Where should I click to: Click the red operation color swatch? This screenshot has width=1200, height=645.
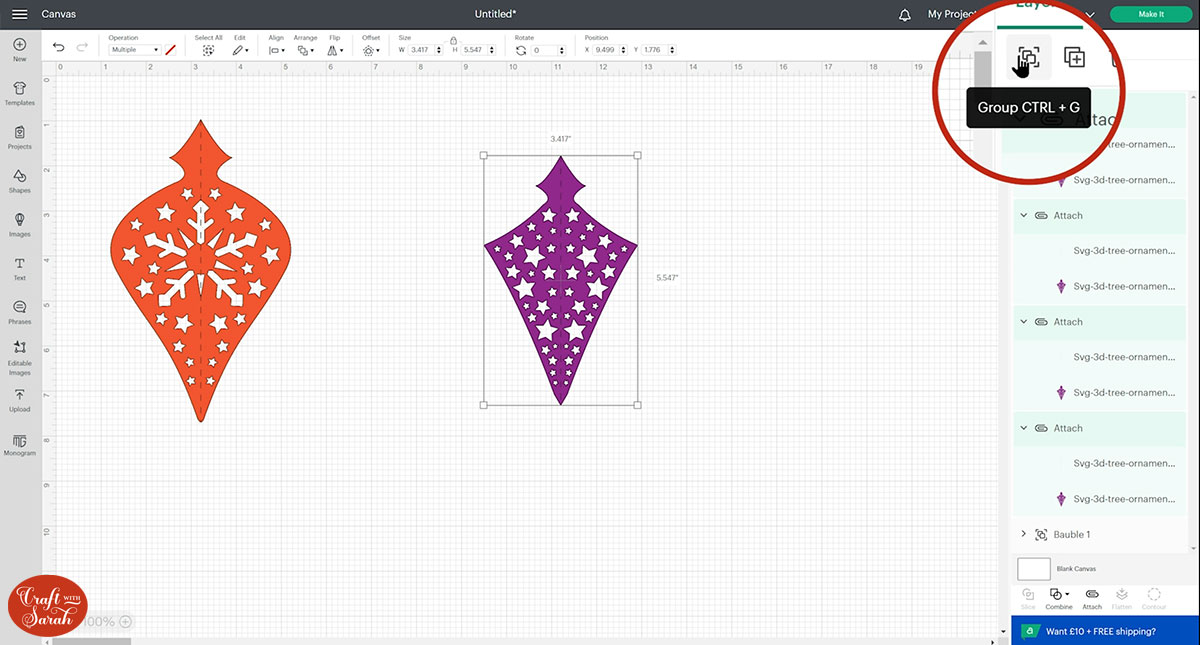(x=171, y=50)
